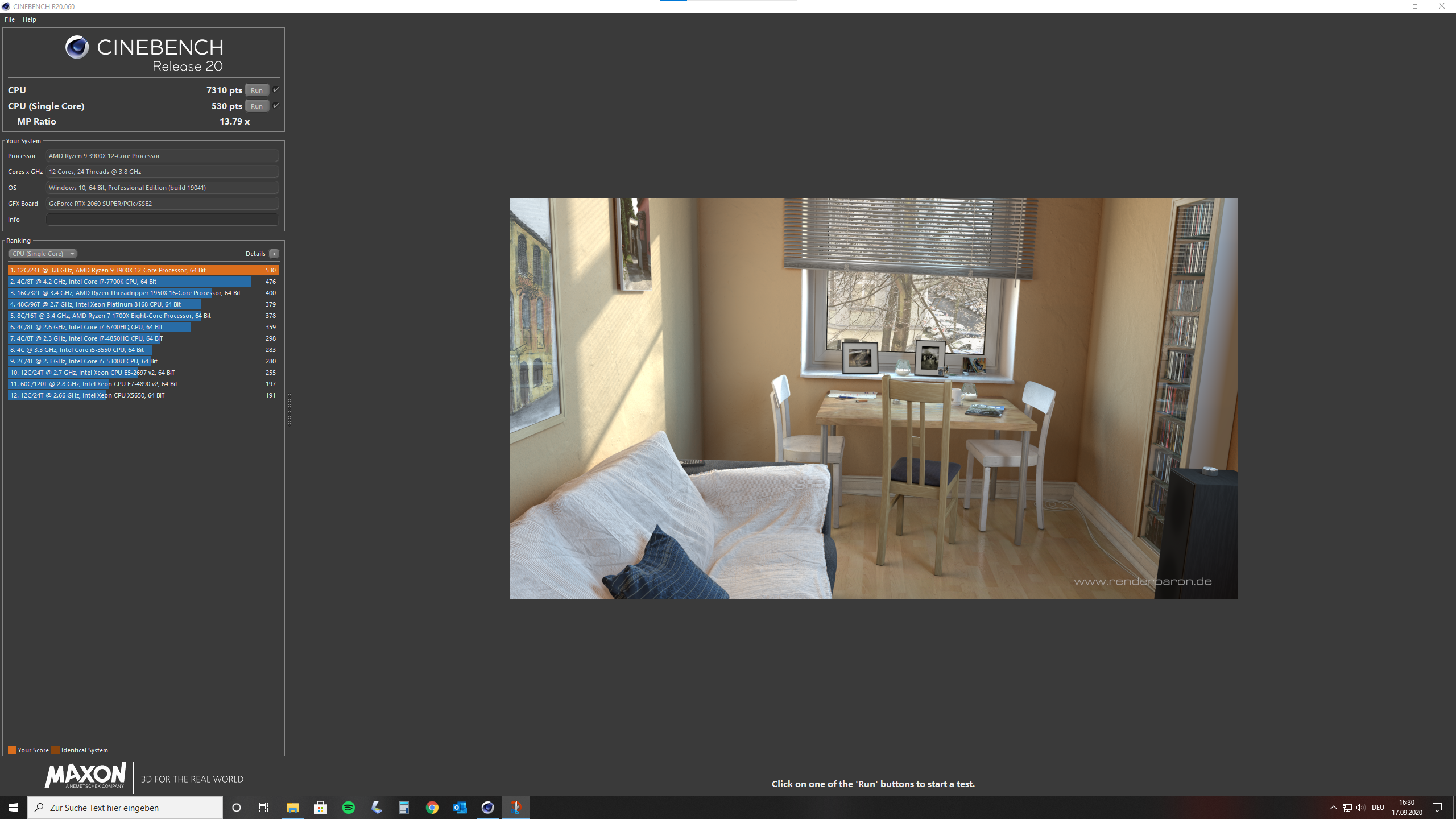Open the Help menu
The width and height of the screenshot is (1456, 819).
click(x=29, y=19)
